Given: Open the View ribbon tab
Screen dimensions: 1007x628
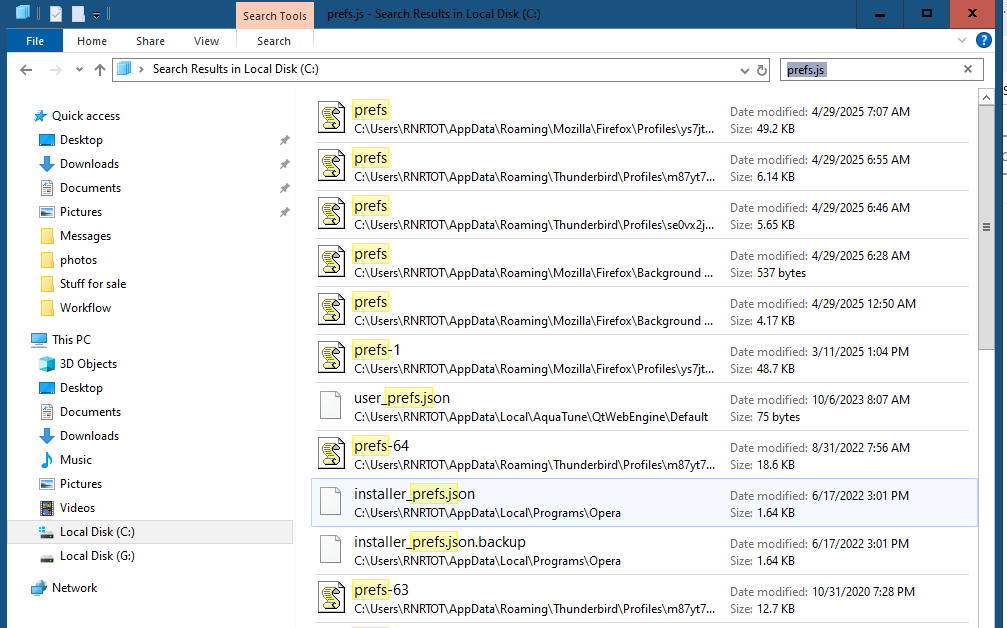Looking at the screenshot, I should [x=206, y=41].
